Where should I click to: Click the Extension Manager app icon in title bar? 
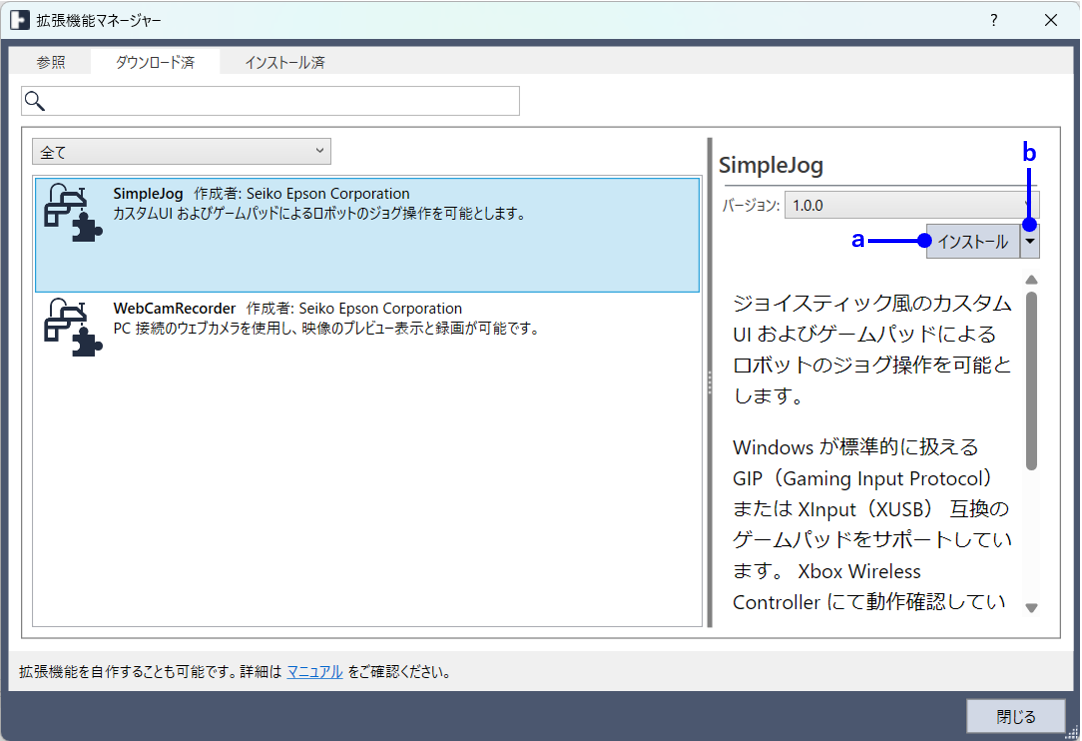[x=20, y=20]
